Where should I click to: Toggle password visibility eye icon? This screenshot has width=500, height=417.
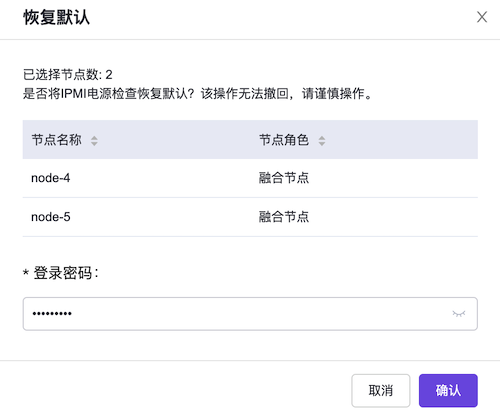click(459, 314)
